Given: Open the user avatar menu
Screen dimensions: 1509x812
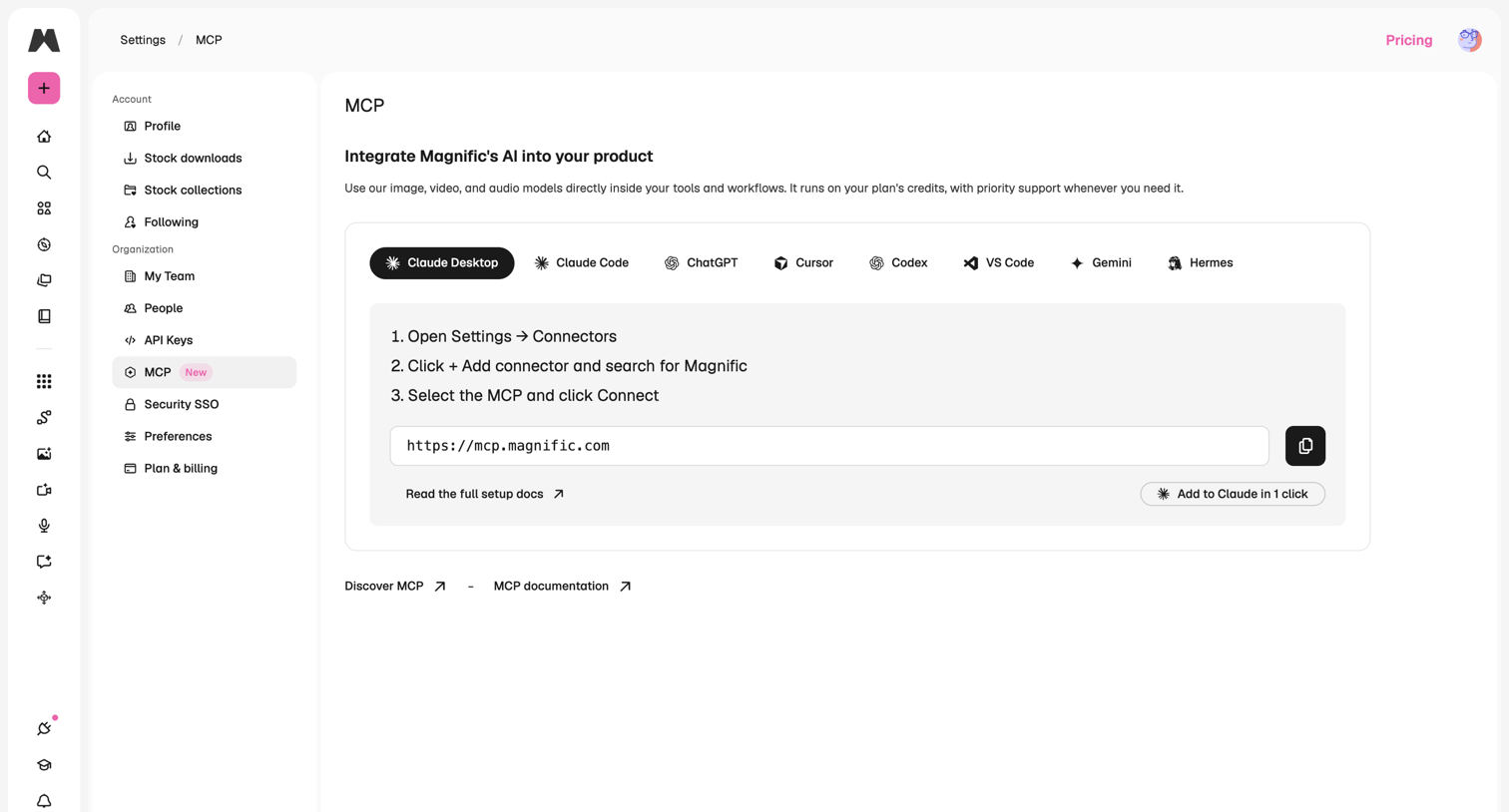Looking at the screenshot, I should click(1469, 40).
